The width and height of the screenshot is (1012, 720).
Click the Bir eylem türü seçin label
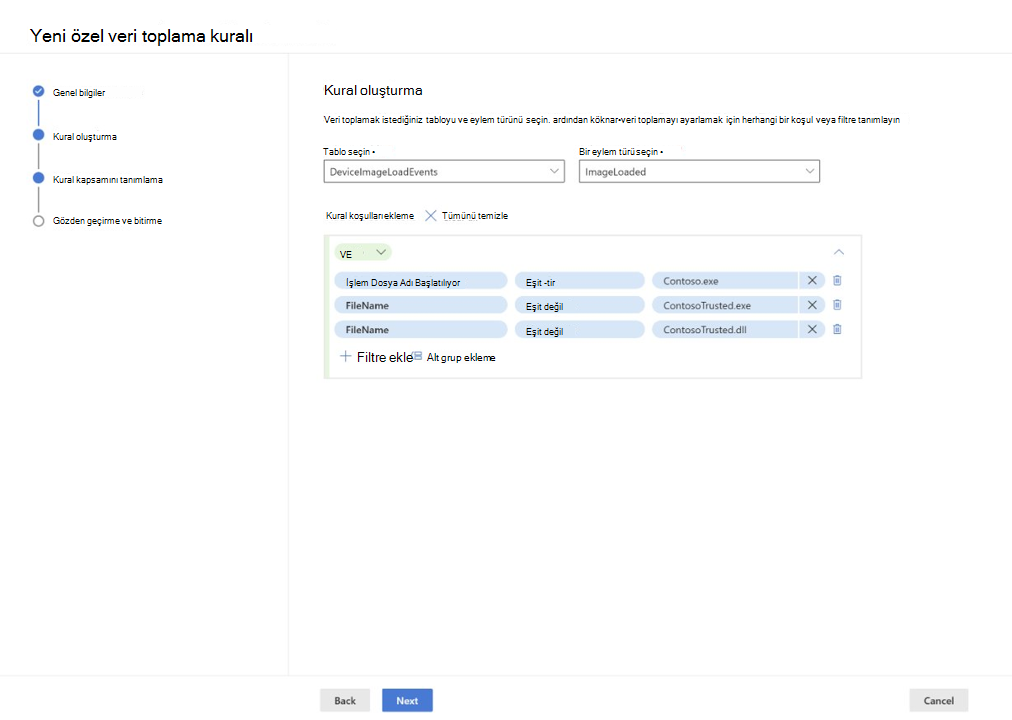coord(620,152)
